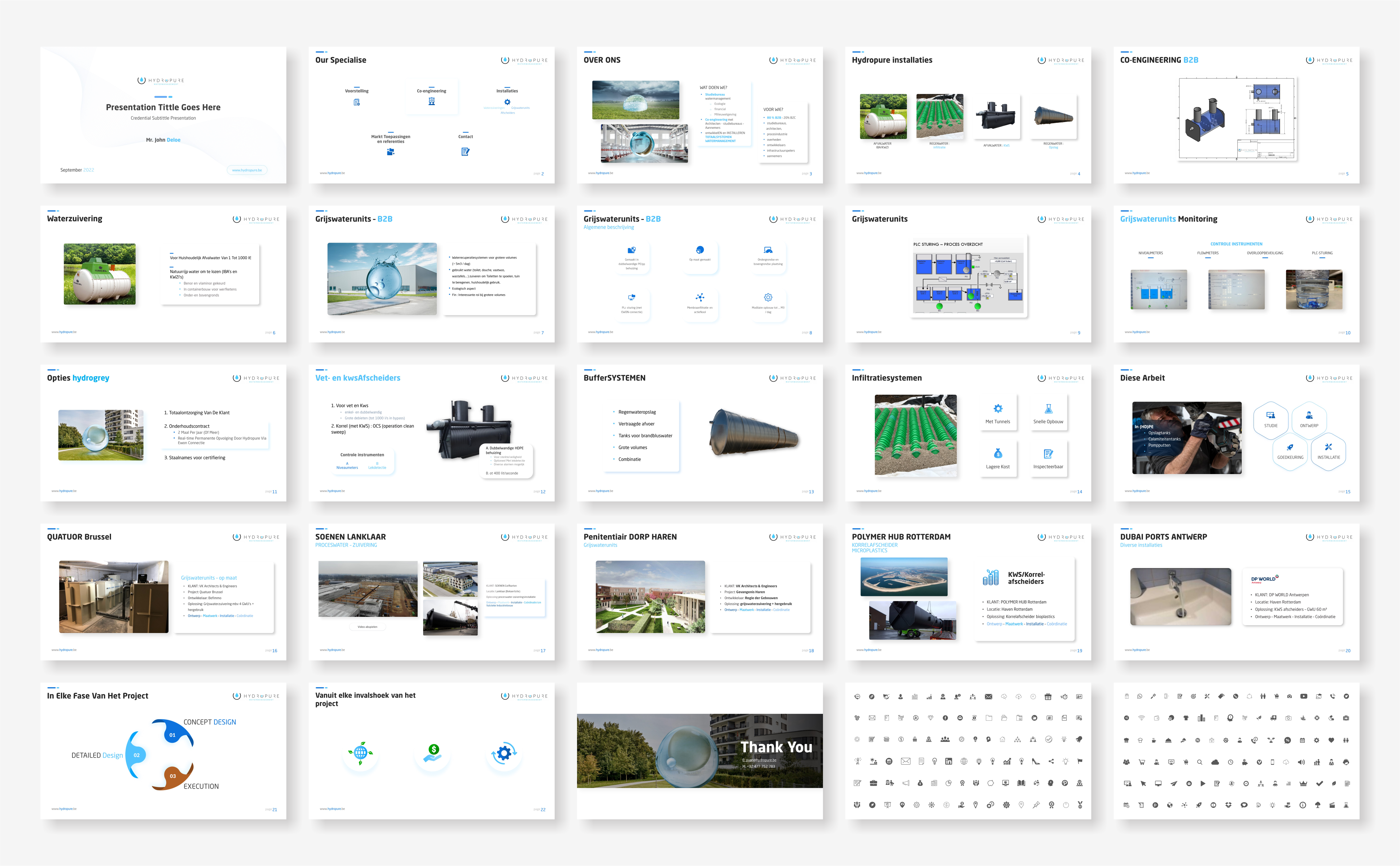Open the Thank You slide thumbnail
Viewport: 1400px width, 866px height.
[x=700, y=751]
